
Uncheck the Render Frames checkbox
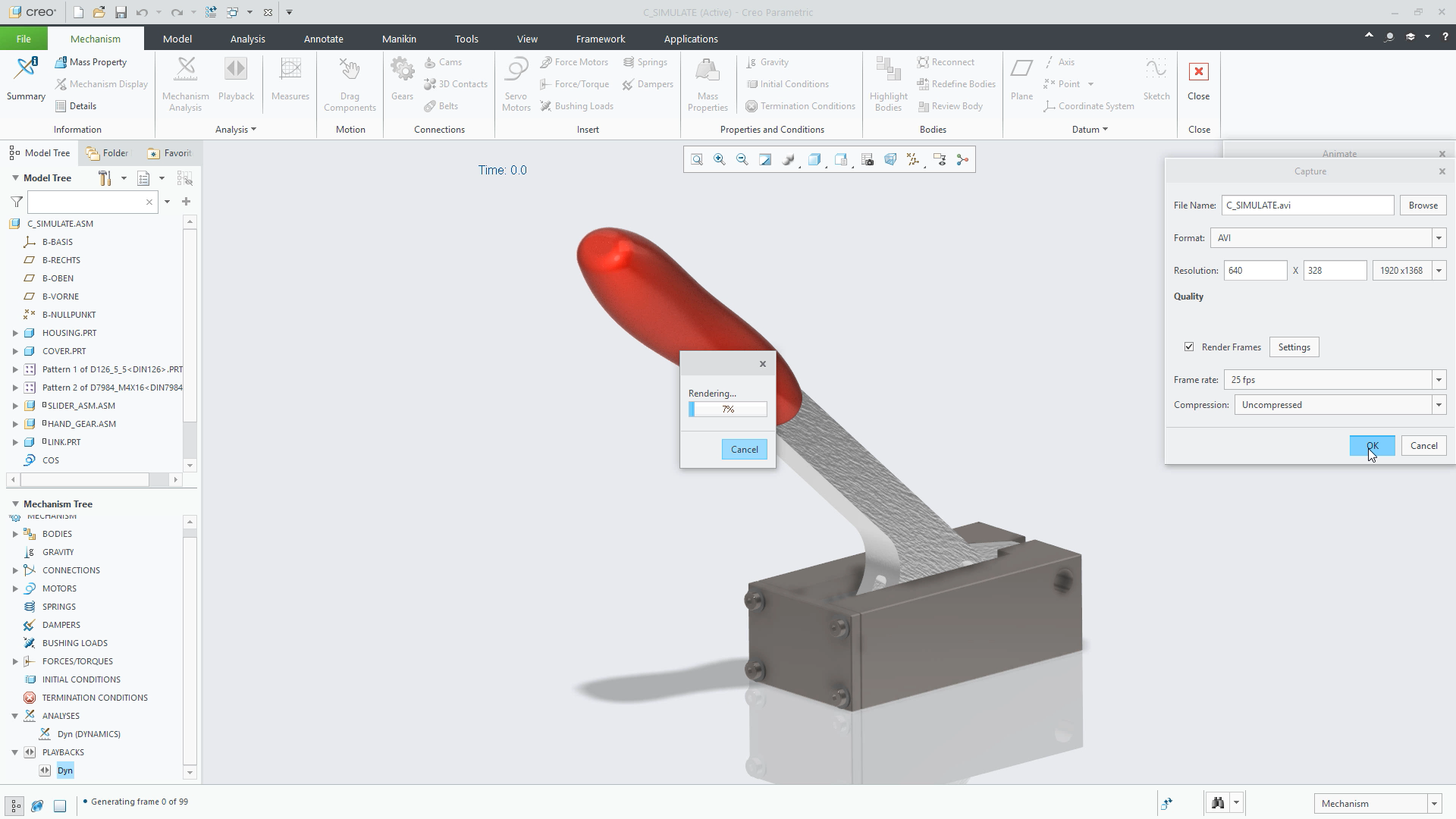click(x=1189, y=347)
